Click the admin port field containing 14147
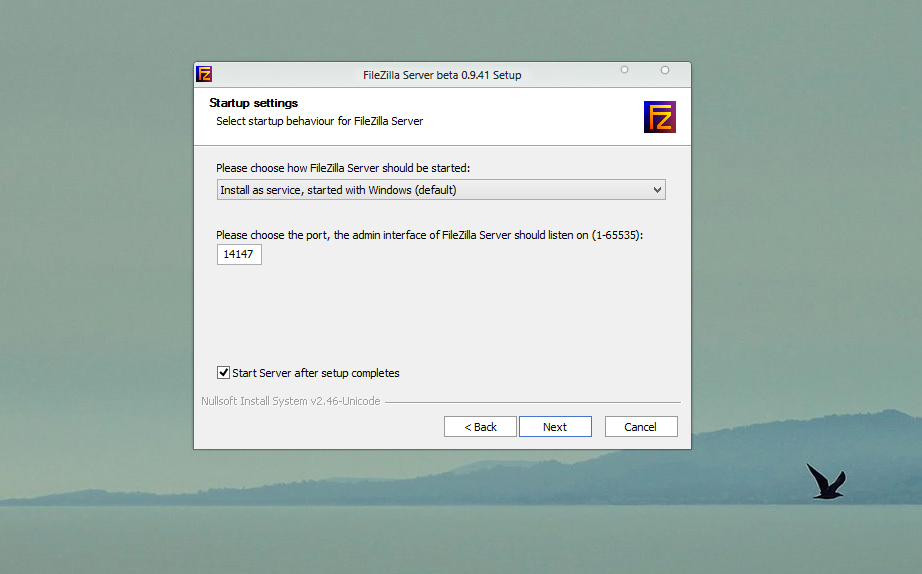 (x=239, y=254)
